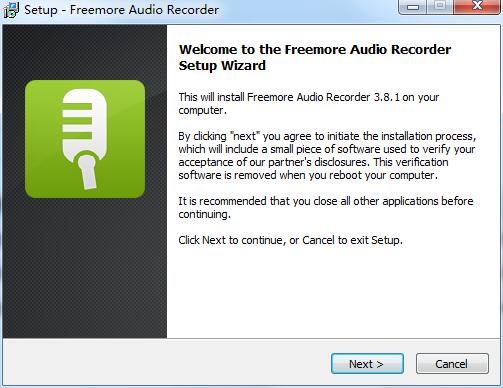This screenshot has width=503, height=388.
Task: Click the dark sidebar panel below the logo
Action: [85, 267]
